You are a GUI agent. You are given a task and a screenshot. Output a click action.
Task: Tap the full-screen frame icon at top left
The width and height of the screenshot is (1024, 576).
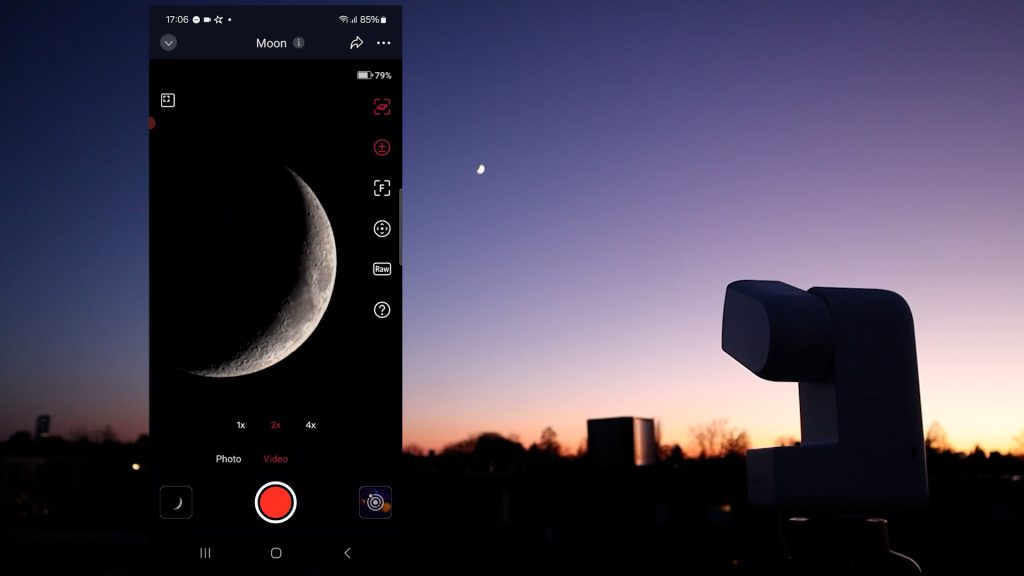pos(168,100)
